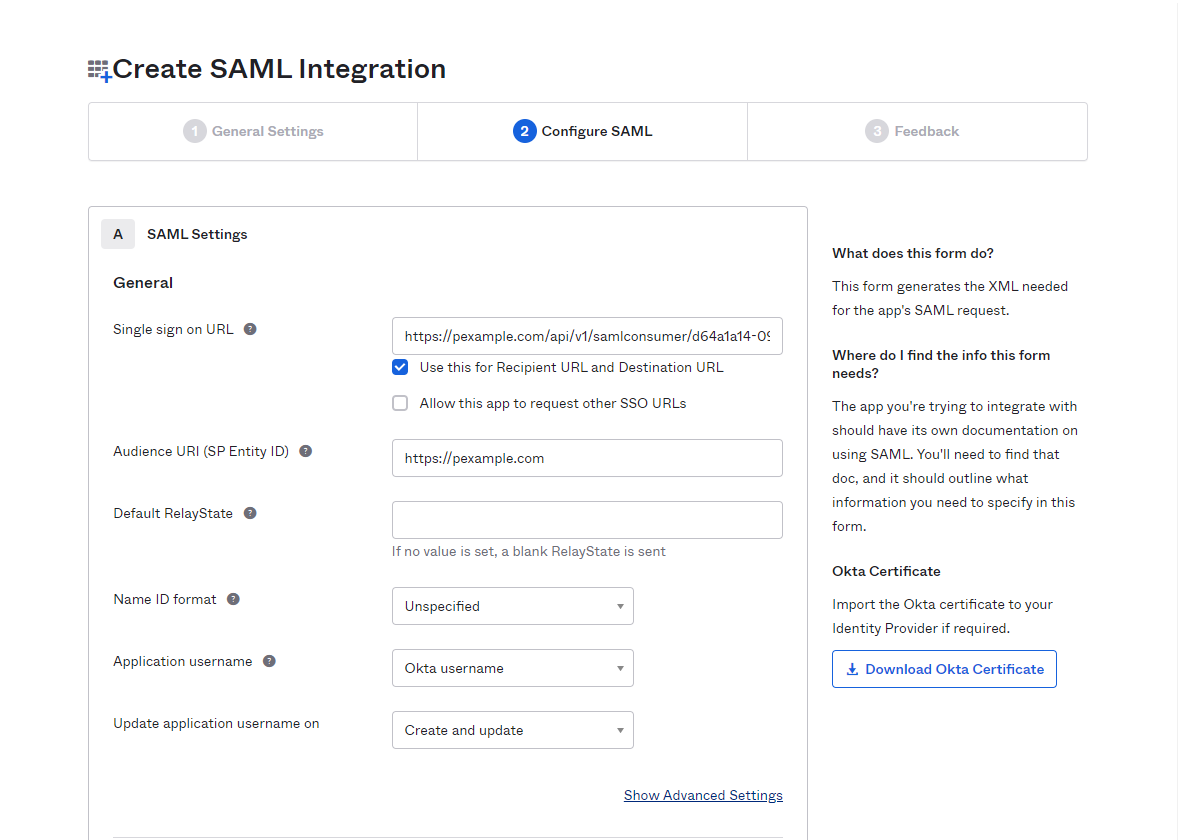The width and height of the screenshot is (1178, 840).
Task: Enable Allow this app to request other SSO URLs
Action: [x=400, y=403]
